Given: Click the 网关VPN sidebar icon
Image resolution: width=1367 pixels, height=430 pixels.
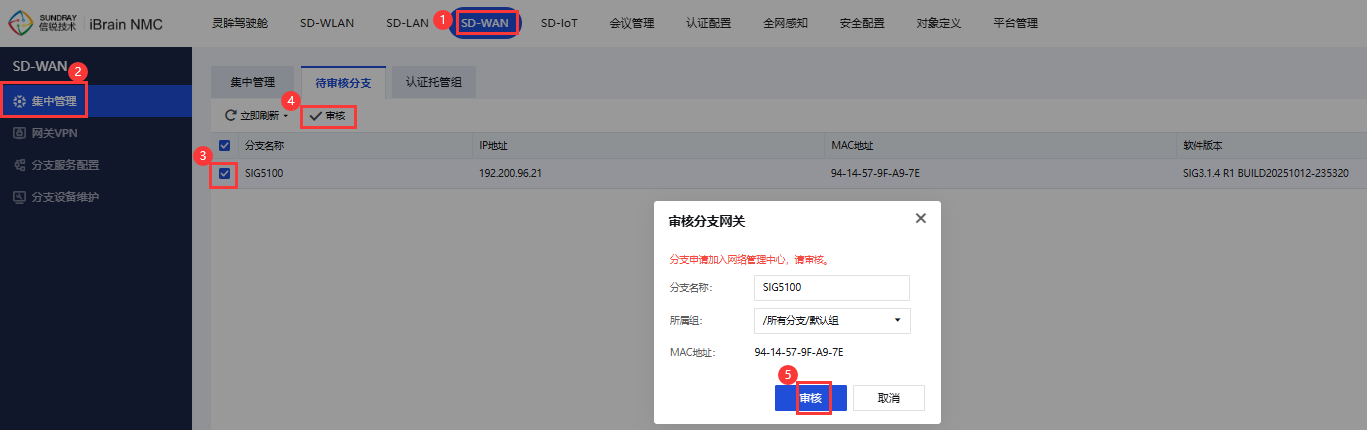Looking at the screenshot, I should point(19,133).
